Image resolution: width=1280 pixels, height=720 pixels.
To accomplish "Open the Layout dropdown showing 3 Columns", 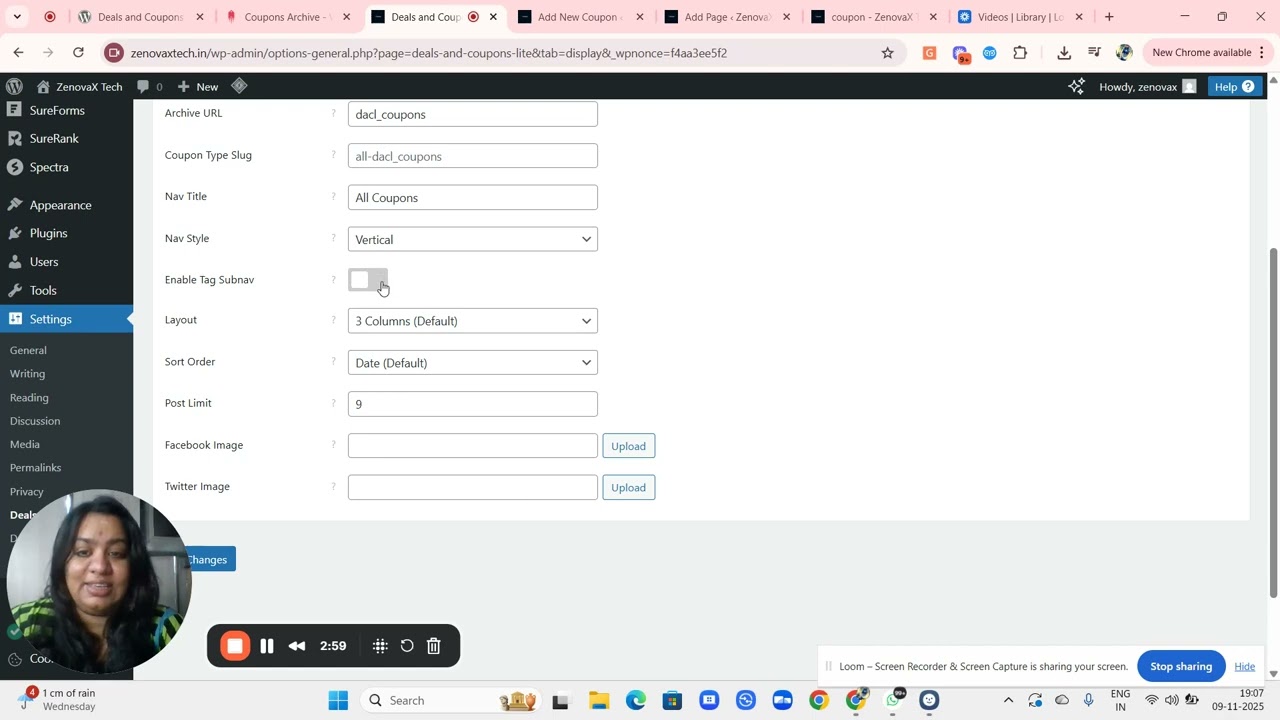I will tap(473, 321).
